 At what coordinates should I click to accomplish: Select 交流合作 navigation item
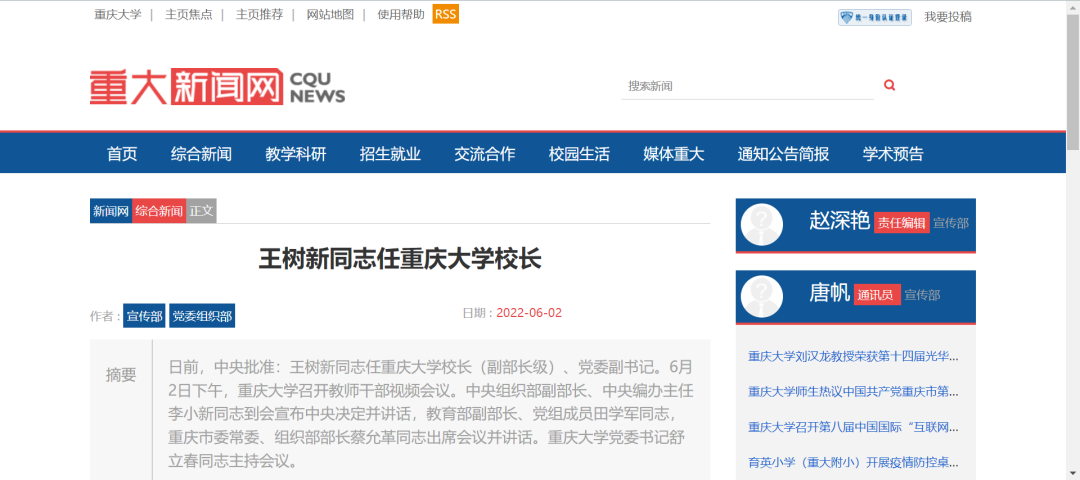tap(484, 154)
